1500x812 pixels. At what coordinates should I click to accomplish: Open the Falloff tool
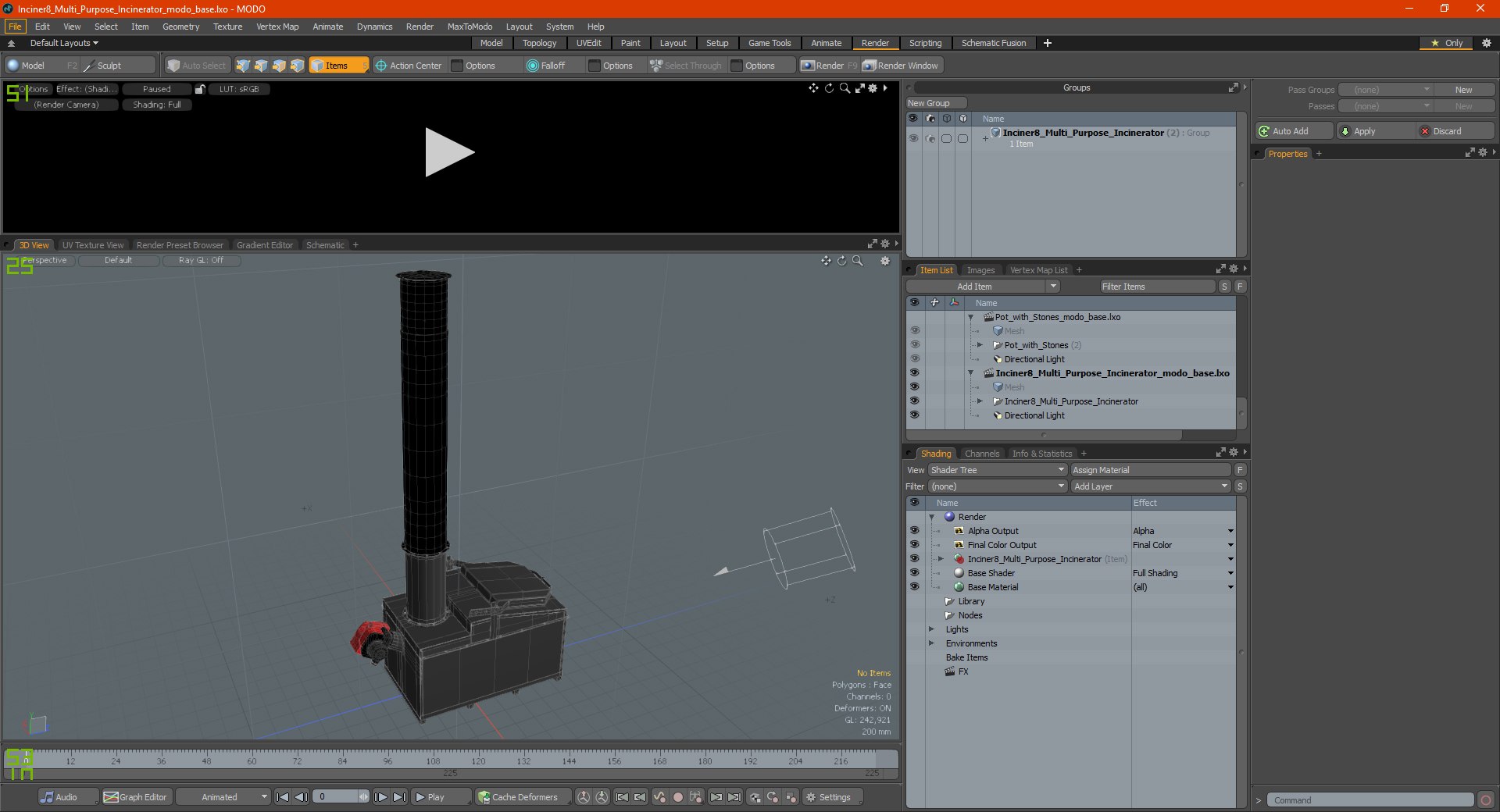(546, 66)
